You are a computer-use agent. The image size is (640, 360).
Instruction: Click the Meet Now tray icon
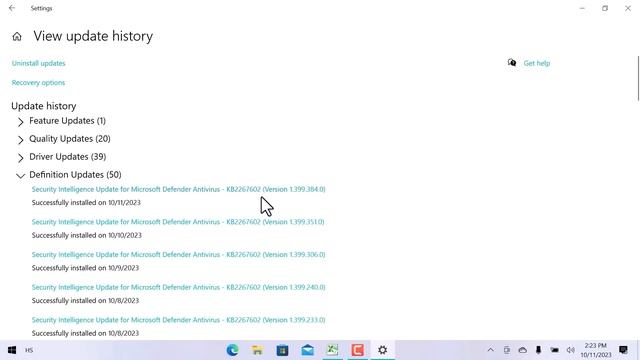click(507, 350)
